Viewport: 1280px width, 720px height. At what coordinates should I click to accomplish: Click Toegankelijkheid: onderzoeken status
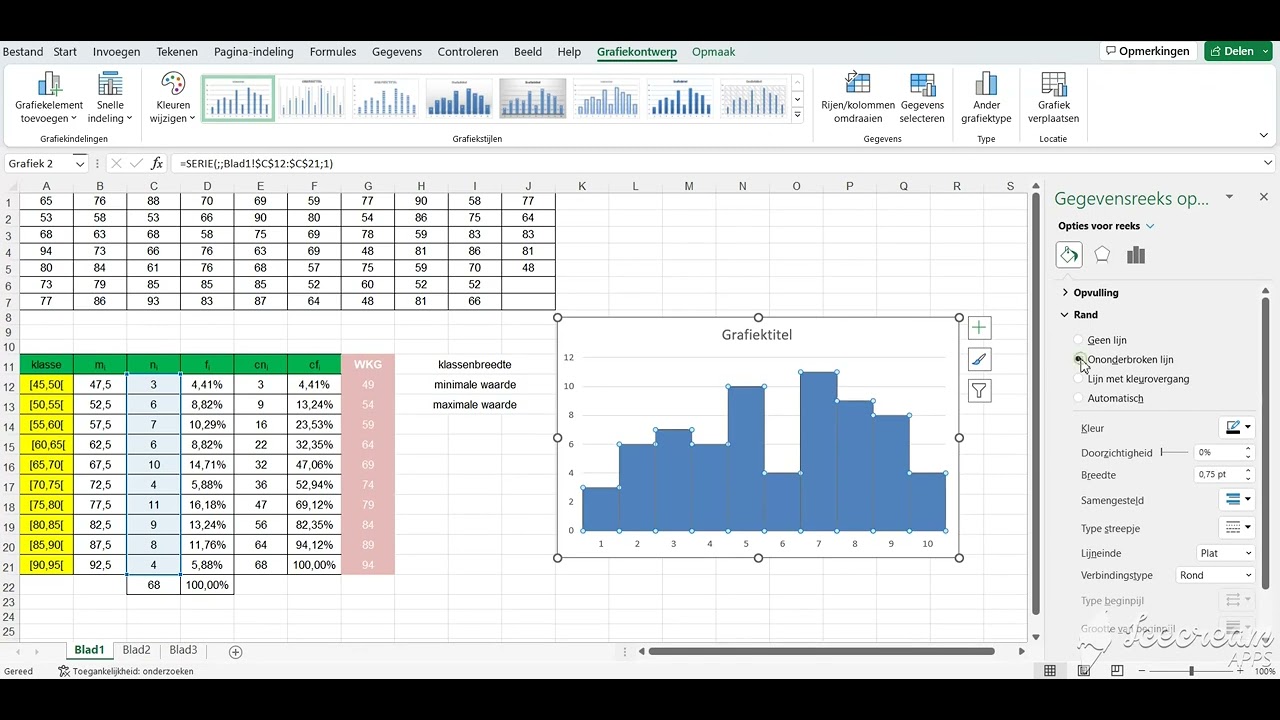(125, 671)
